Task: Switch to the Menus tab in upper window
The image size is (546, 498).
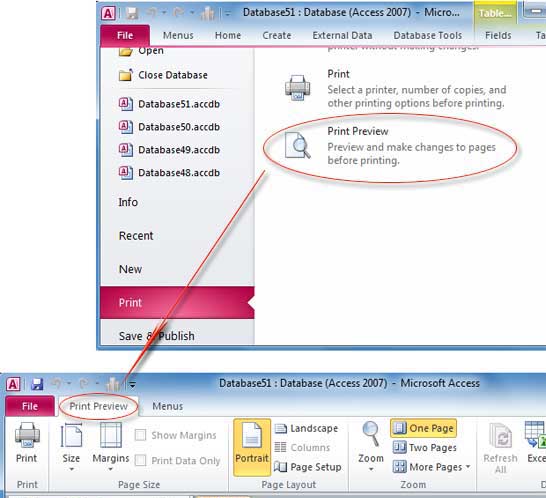Action: point(178,36)
